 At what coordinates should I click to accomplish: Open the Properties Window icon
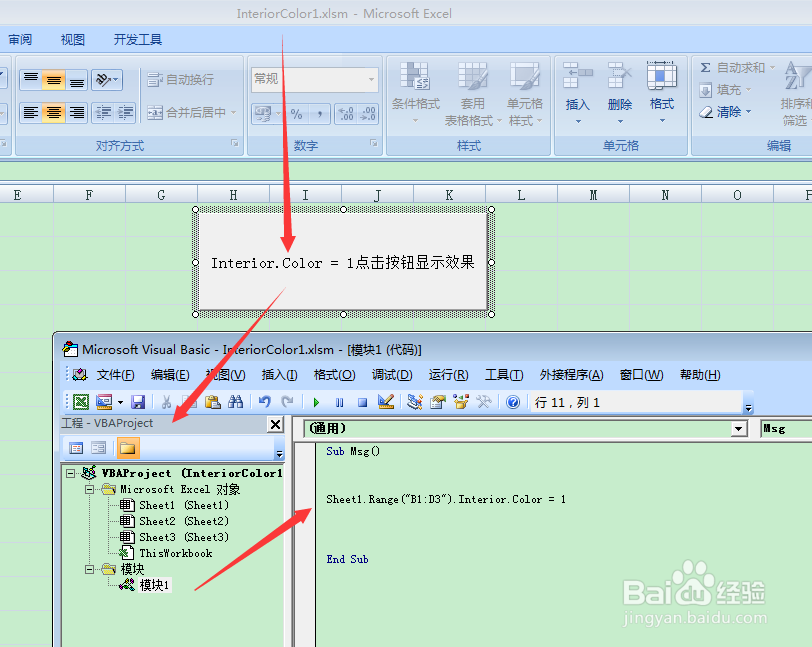[438, 402]
